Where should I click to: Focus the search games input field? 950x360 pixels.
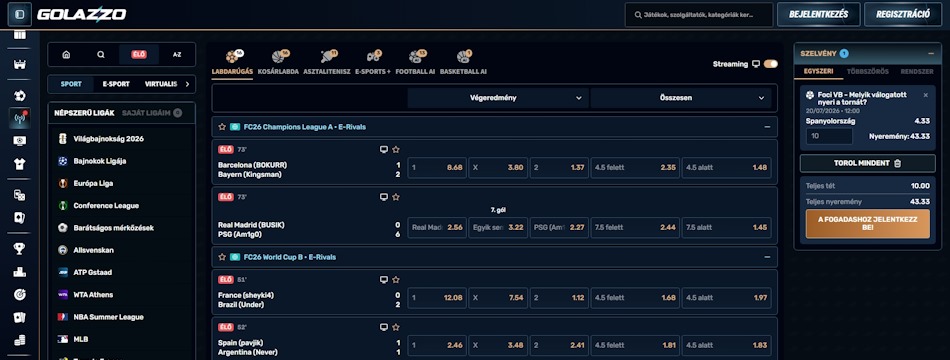click(x=699, y=15)
